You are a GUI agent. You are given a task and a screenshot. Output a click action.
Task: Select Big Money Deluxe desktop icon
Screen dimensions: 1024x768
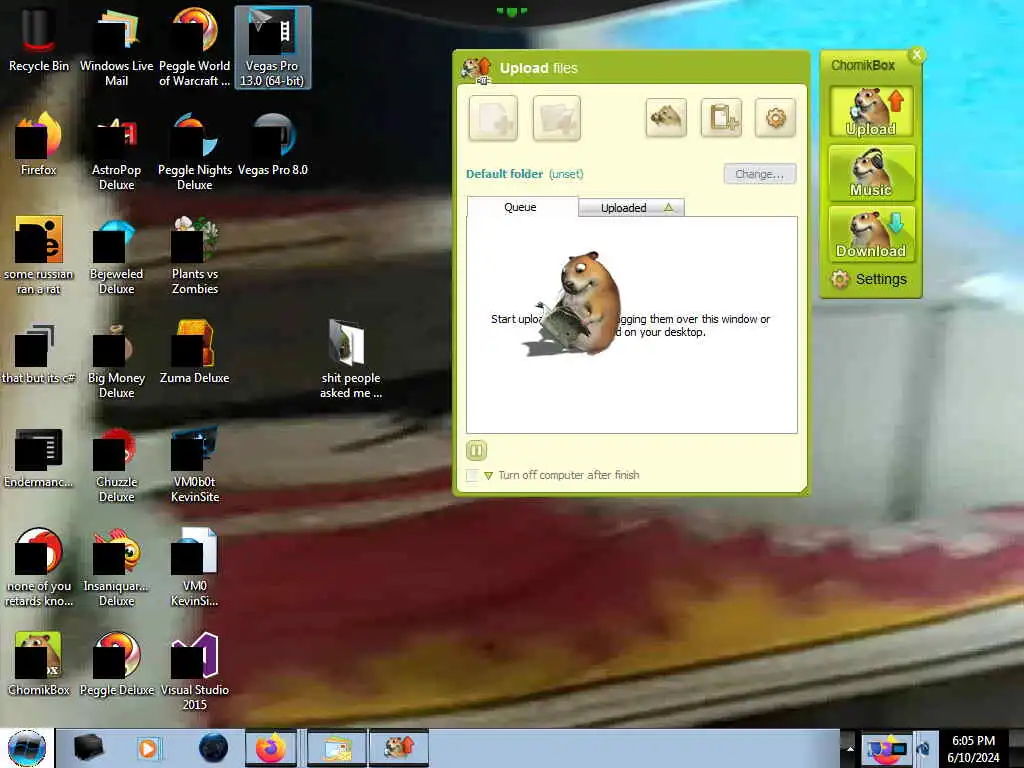pos(116,360)
